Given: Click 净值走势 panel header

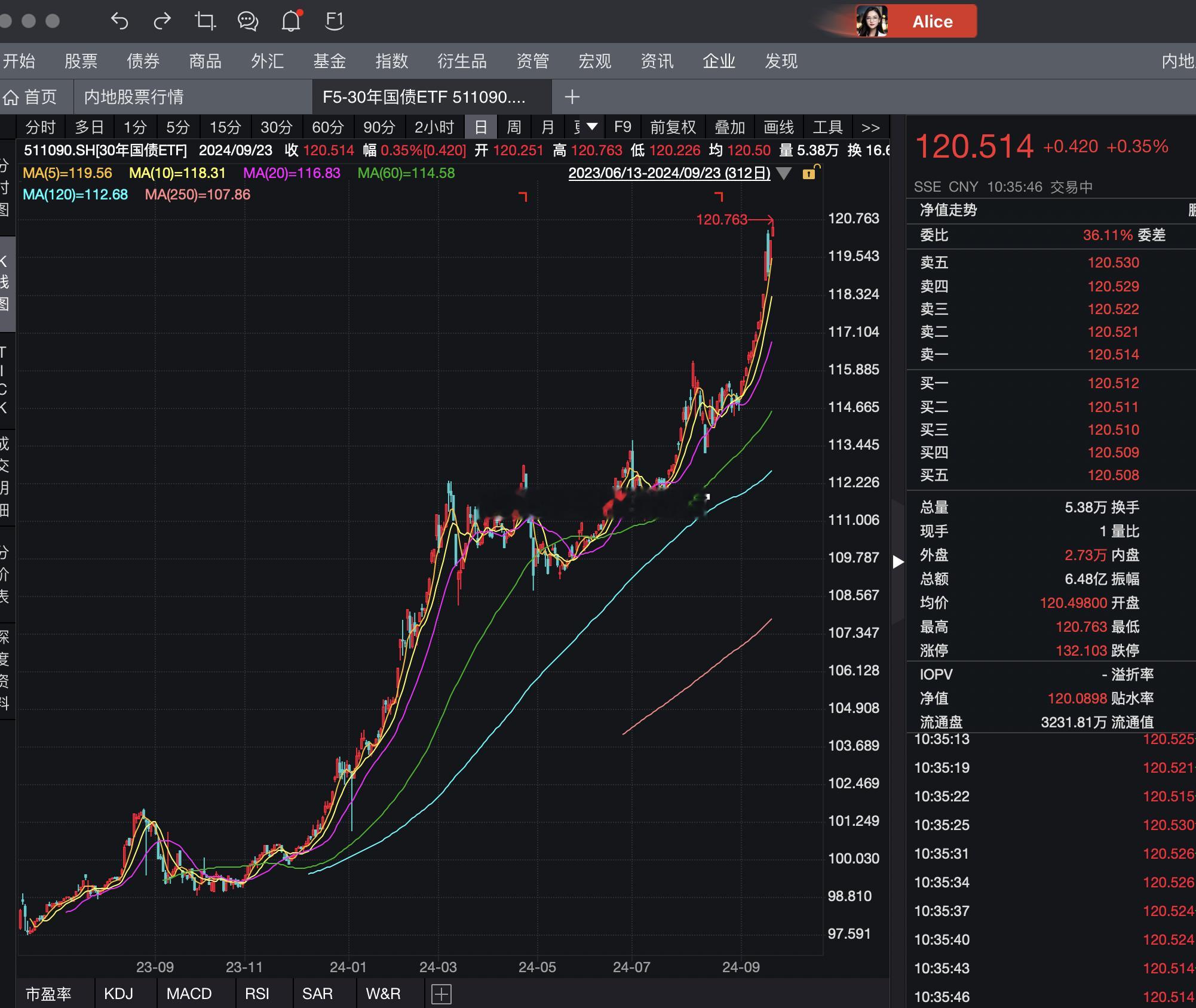Looking at the screenshot, I should tap(948, 210).
